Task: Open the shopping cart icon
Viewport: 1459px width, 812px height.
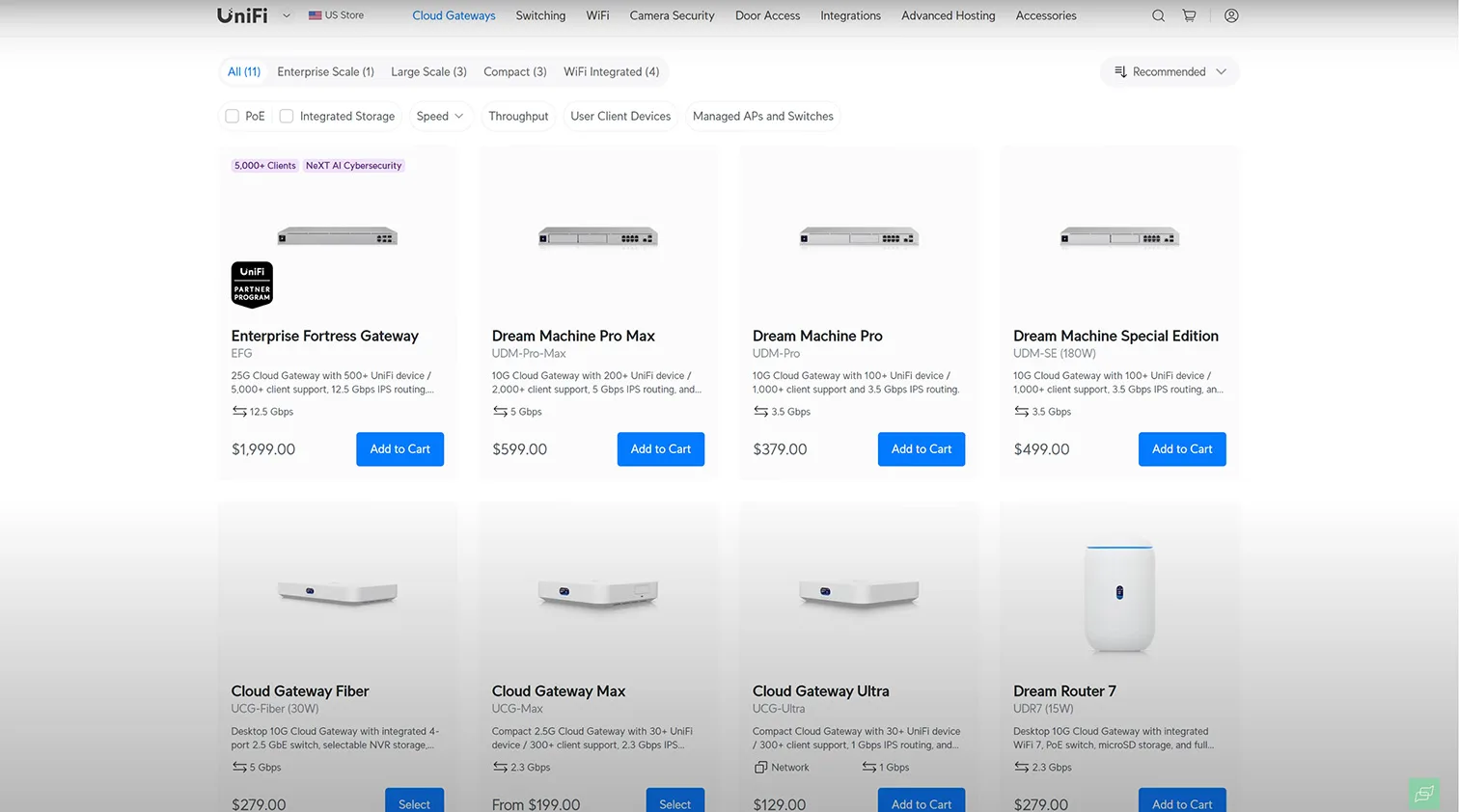Action: pyautogui.click(x=1189, y=15)
